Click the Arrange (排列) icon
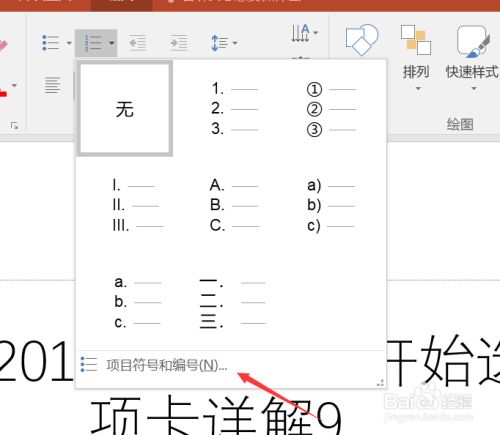 coord(415,39)
